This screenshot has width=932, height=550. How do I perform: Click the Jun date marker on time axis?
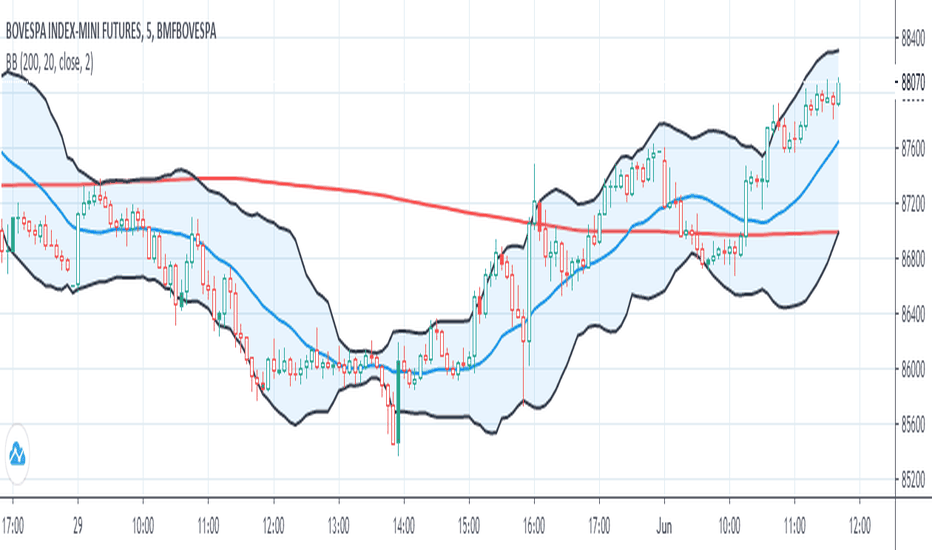coord(664,526)
